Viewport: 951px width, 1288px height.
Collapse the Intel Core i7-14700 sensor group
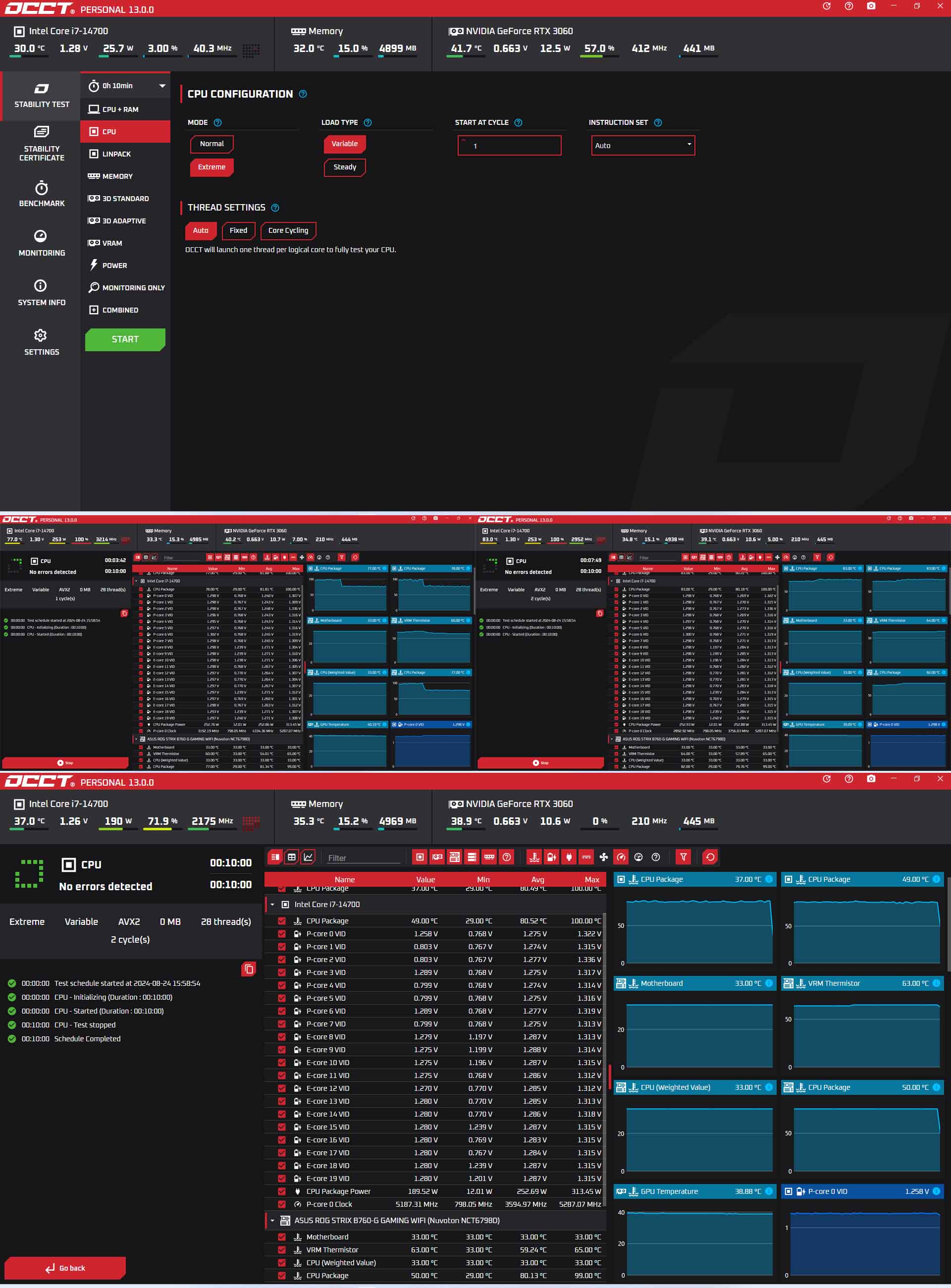(x=272, y=905)
